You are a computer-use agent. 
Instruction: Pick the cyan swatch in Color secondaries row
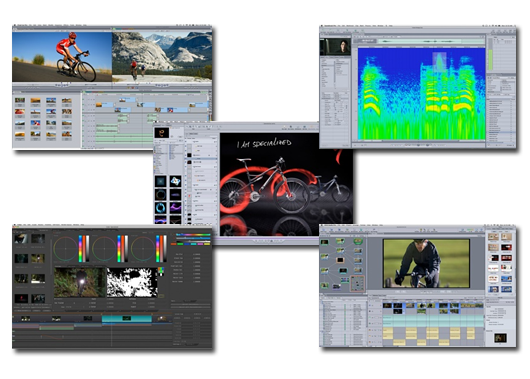193,243
